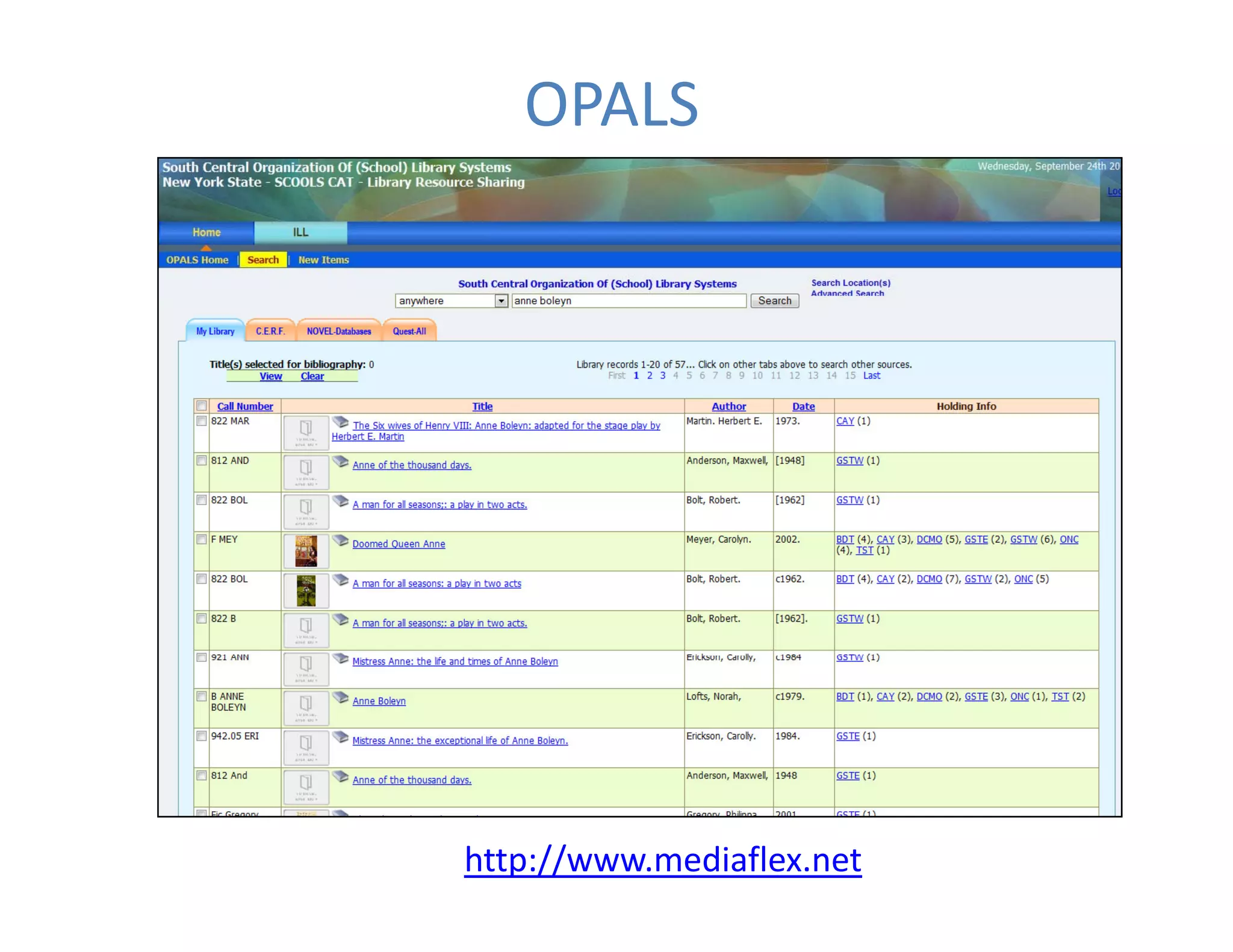Image resolution: width=1233 pixels, height=952 pixels.
Task: Sort results by Date column header
Action: [x=803, y=407]
